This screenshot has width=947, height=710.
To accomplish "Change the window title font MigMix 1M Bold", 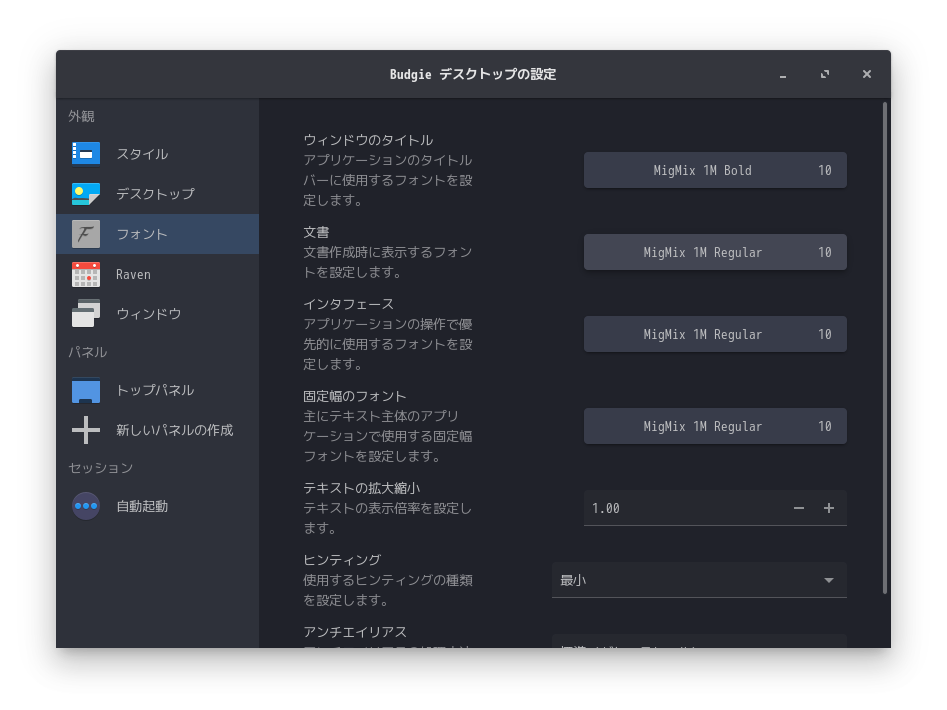I will (x=715, y=170).
